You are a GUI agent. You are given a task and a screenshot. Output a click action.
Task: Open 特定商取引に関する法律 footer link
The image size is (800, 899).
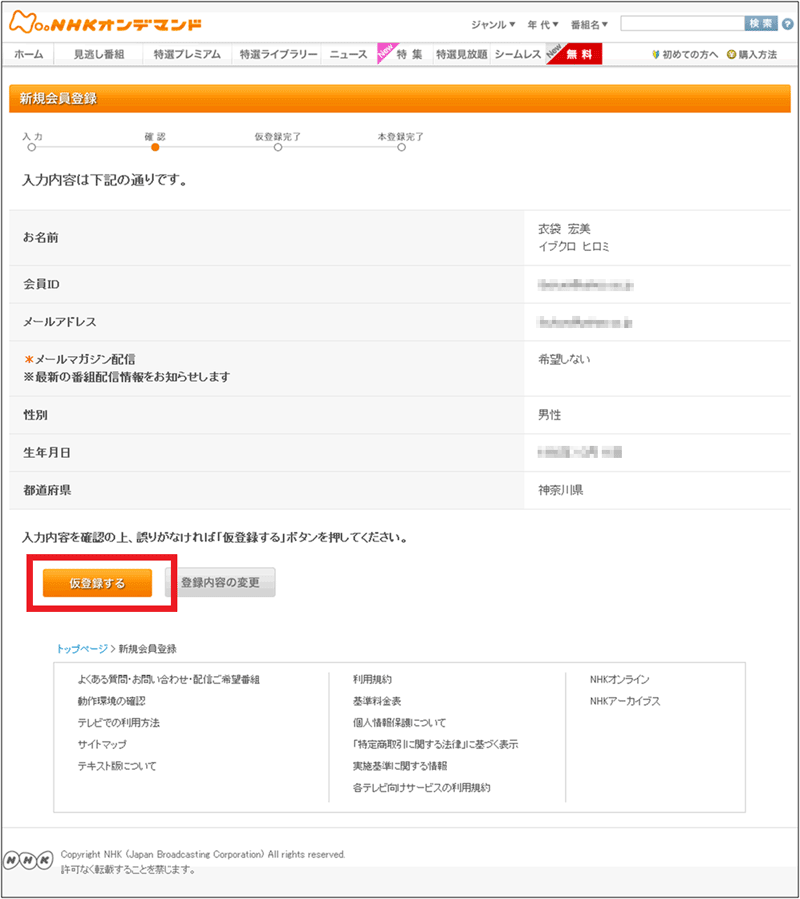435,744
